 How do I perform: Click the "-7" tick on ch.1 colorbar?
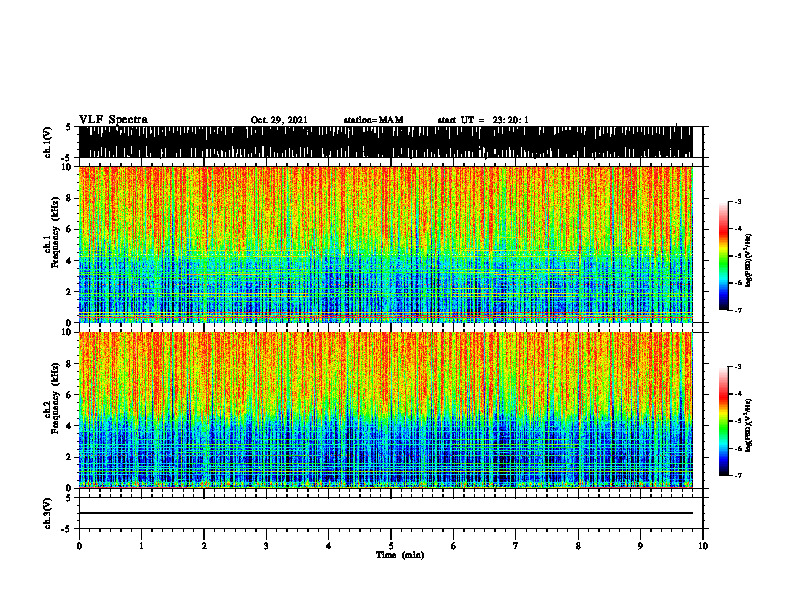coord(738,310)
